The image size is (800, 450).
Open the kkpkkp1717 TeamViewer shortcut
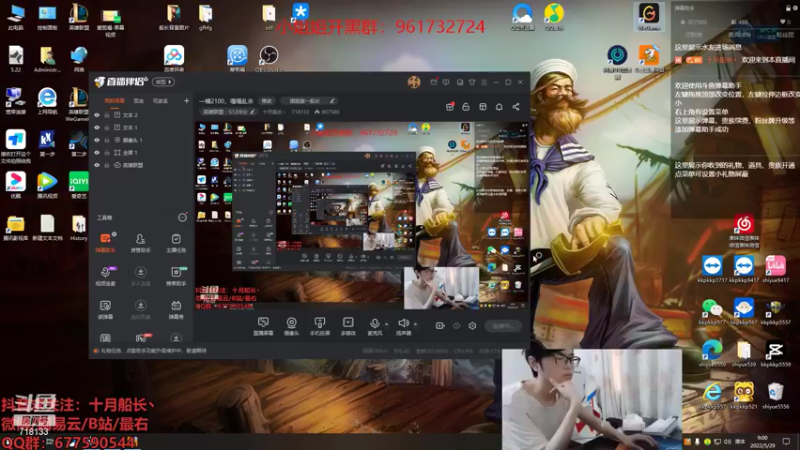(712, 269)
